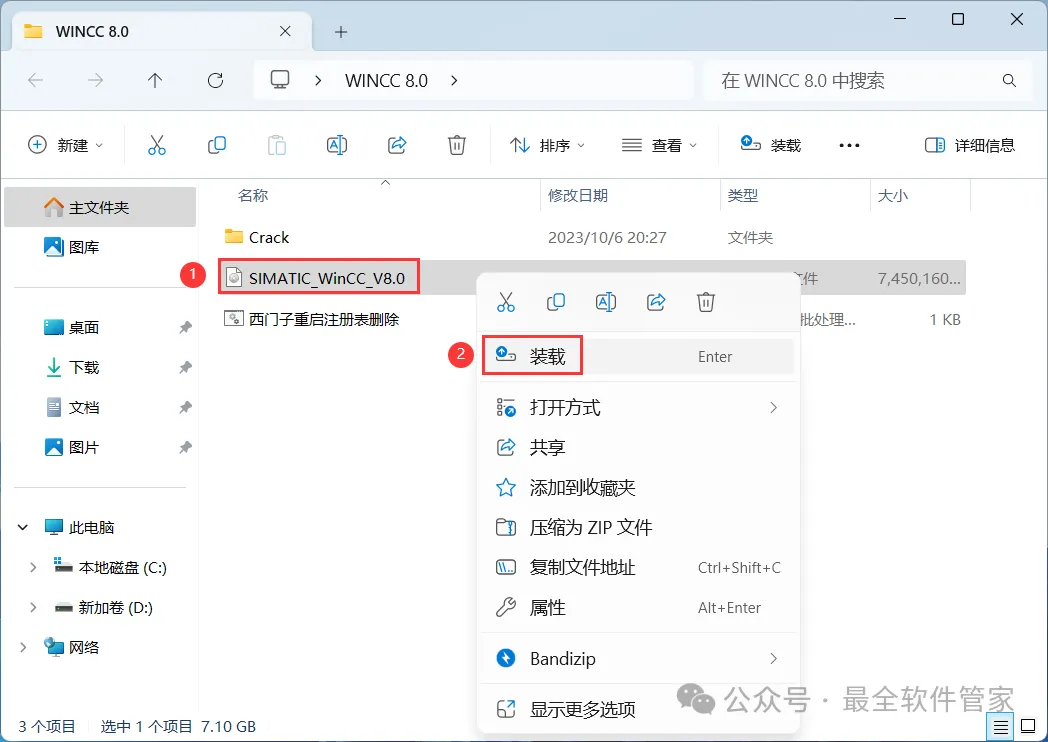The image size is (1048, 742).
Task: Sort by the 类型 column header
Action: [743, 196]
